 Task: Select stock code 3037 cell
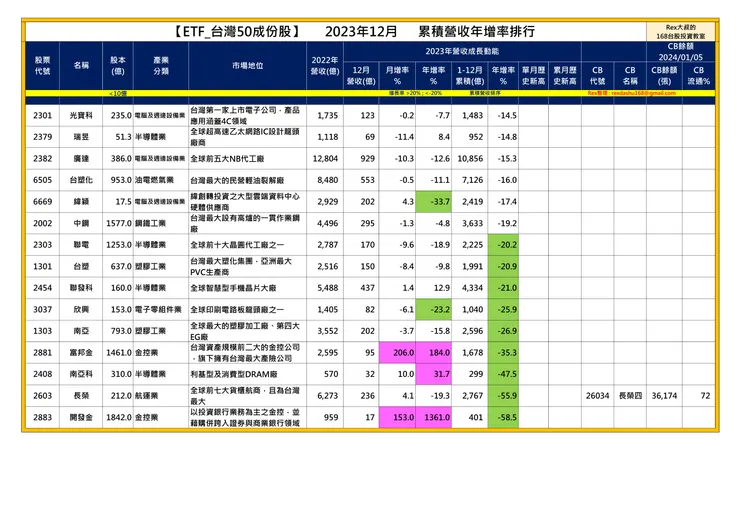click(42, 309)
